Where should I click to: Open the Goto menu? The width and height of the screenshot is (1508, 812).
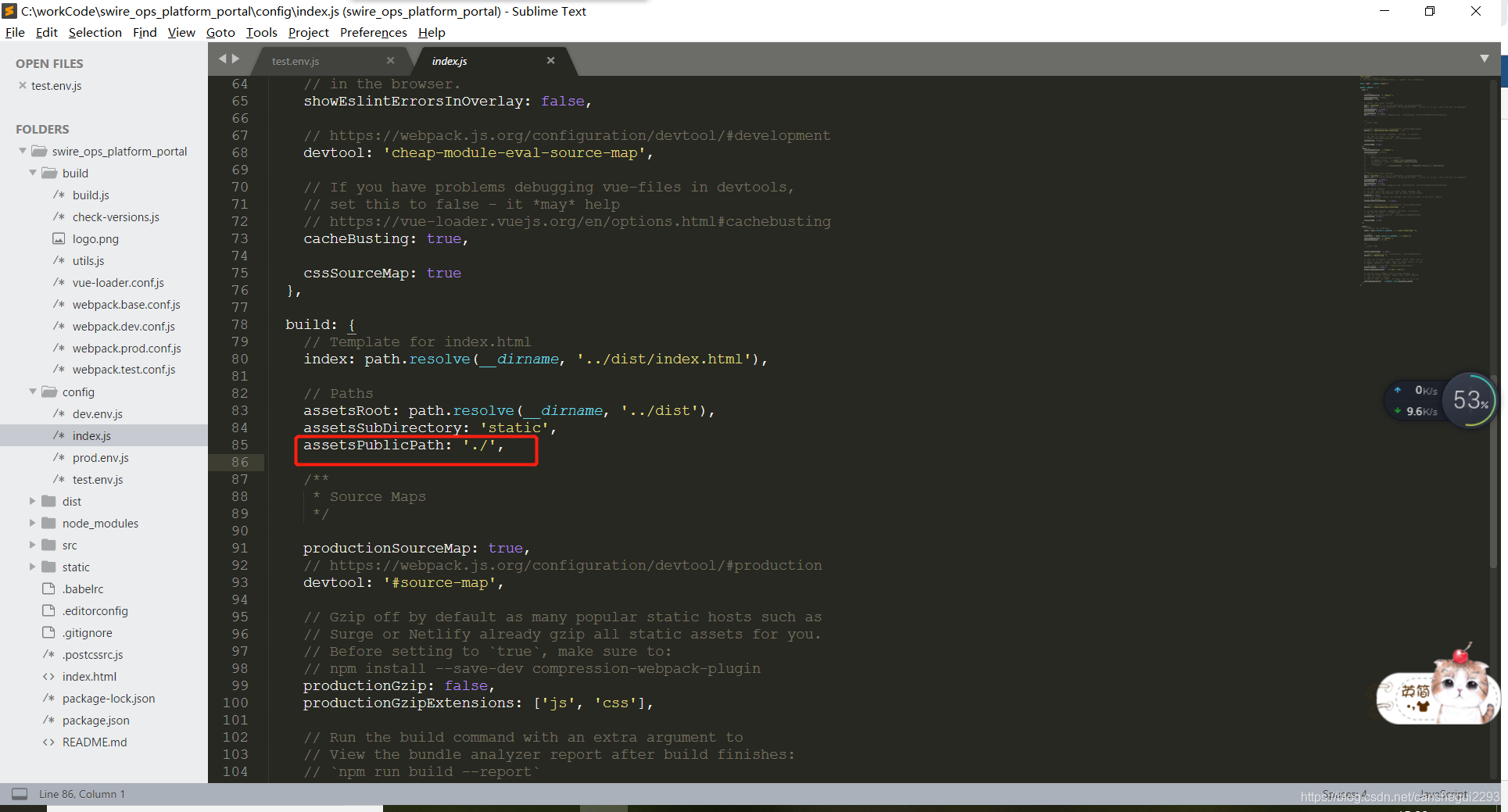click(x=220, y=32)
